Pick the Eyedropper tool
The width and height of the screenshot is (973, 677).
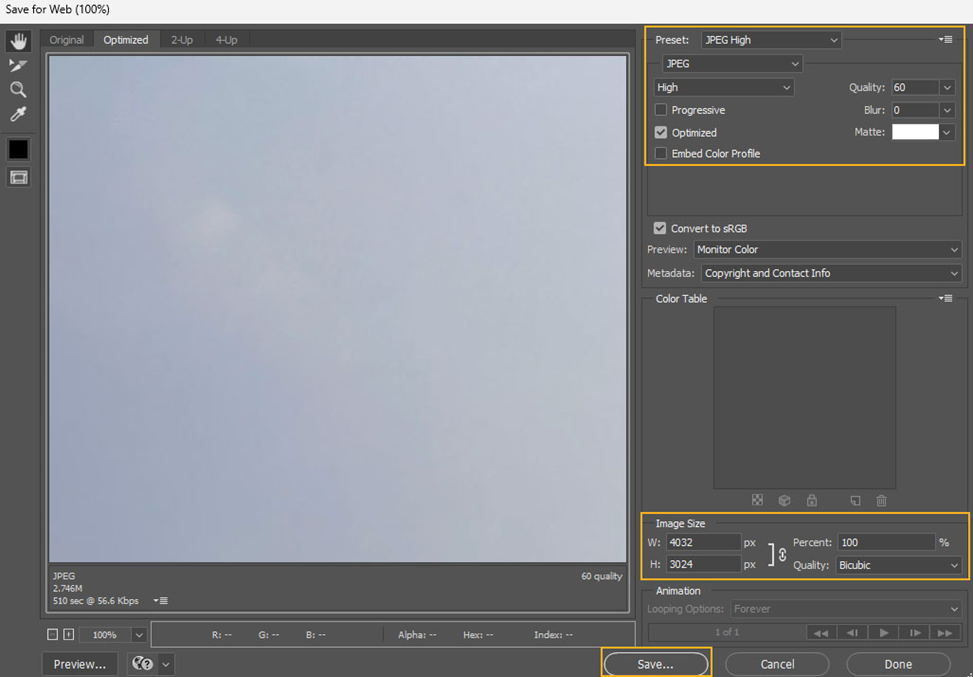tap(18, 115)
